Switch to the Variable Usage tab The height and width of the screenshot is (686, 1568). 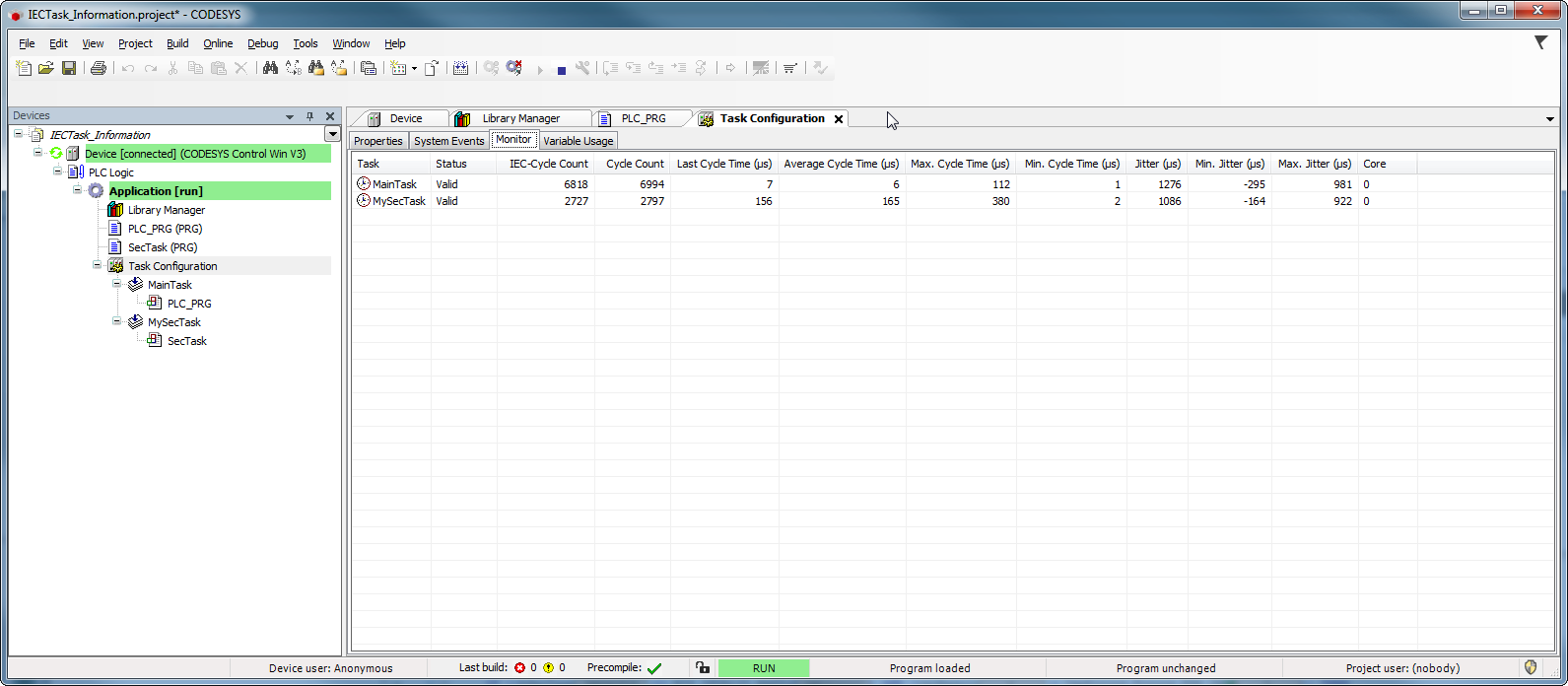(x=579, y=141)
